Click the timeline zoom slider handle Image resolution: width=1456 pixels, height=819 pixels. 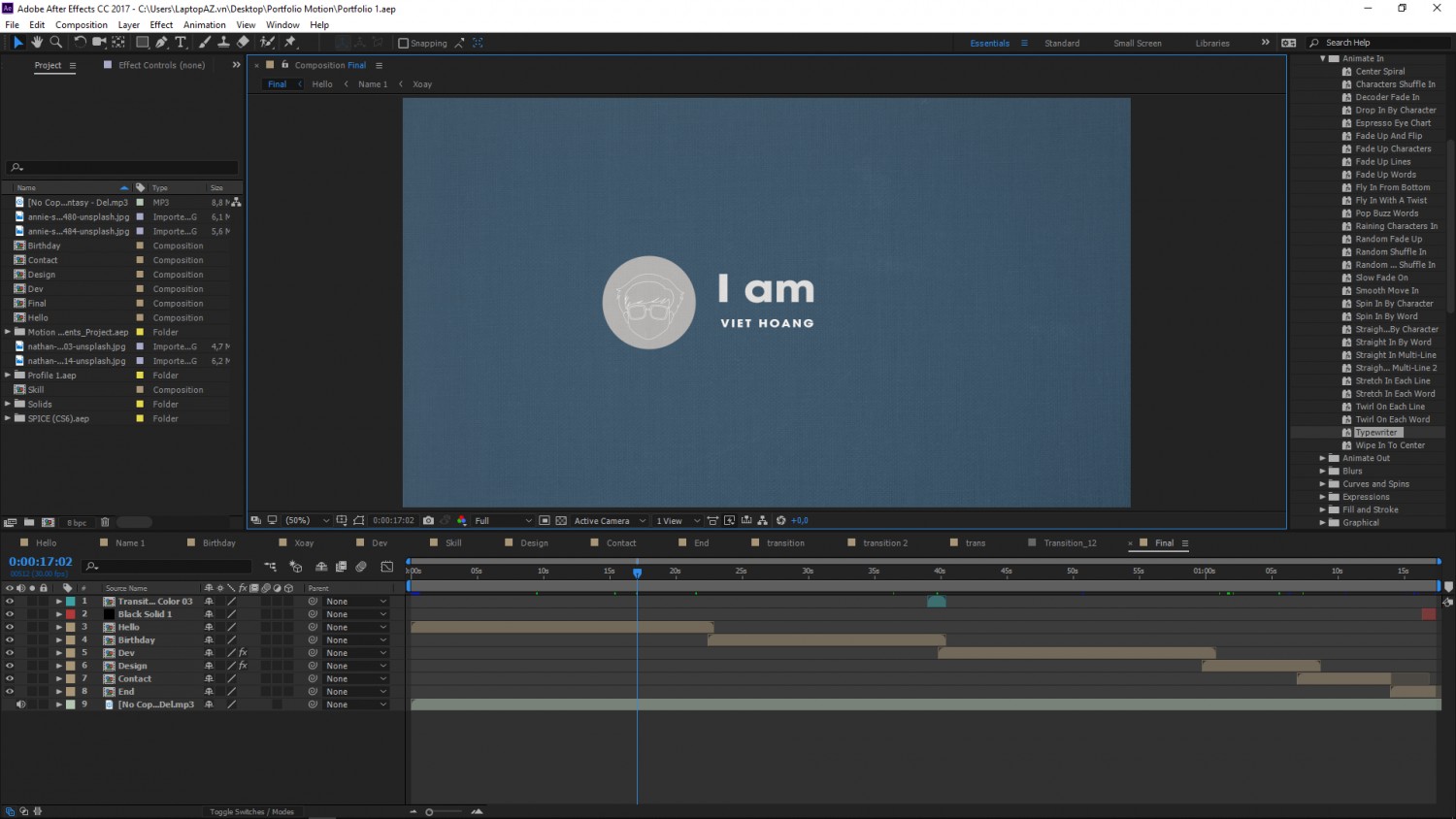pyautogui.click(x=429, y=812)
